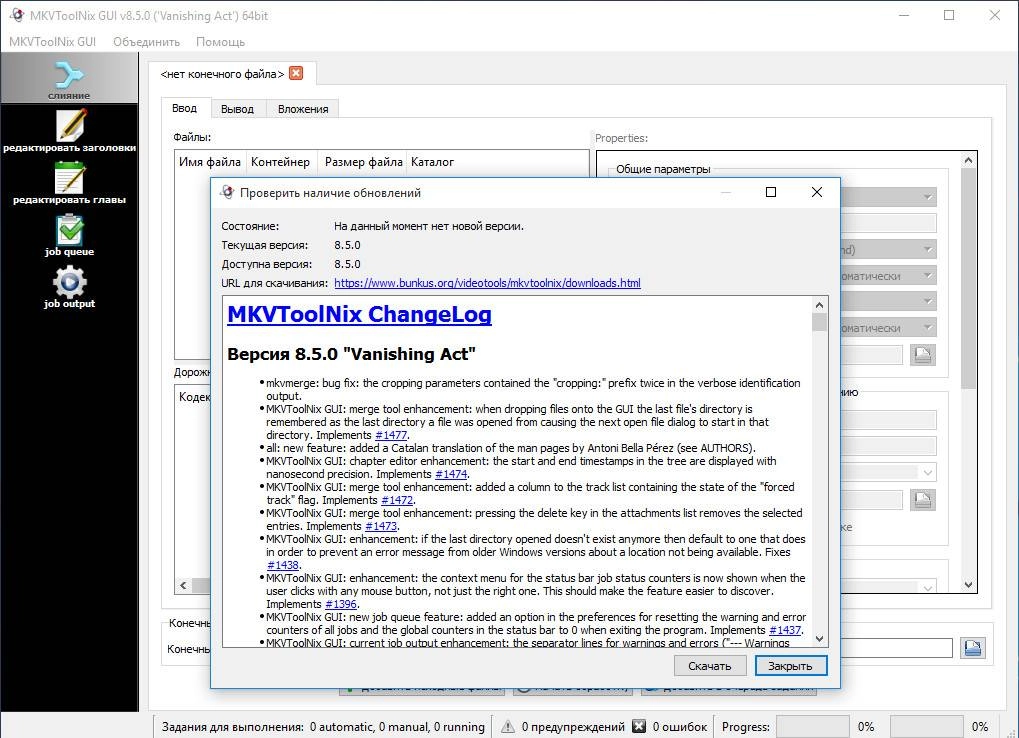
Task: Expand the dropdown ending with 'nd)'
Action: [927, 249]
